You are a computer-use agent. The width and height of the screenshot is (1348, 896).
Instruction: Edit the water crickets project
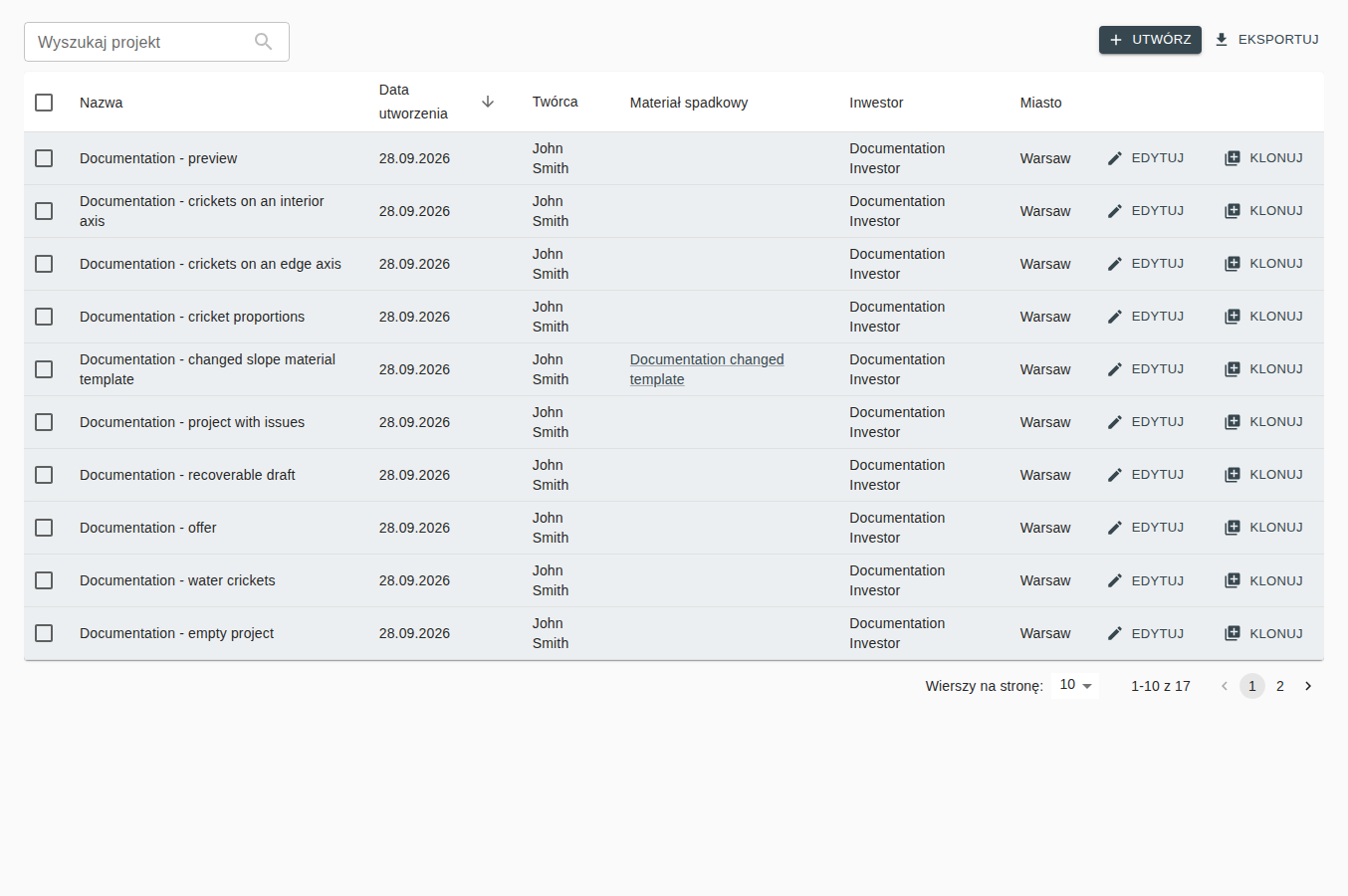(x=1146, y=580)
